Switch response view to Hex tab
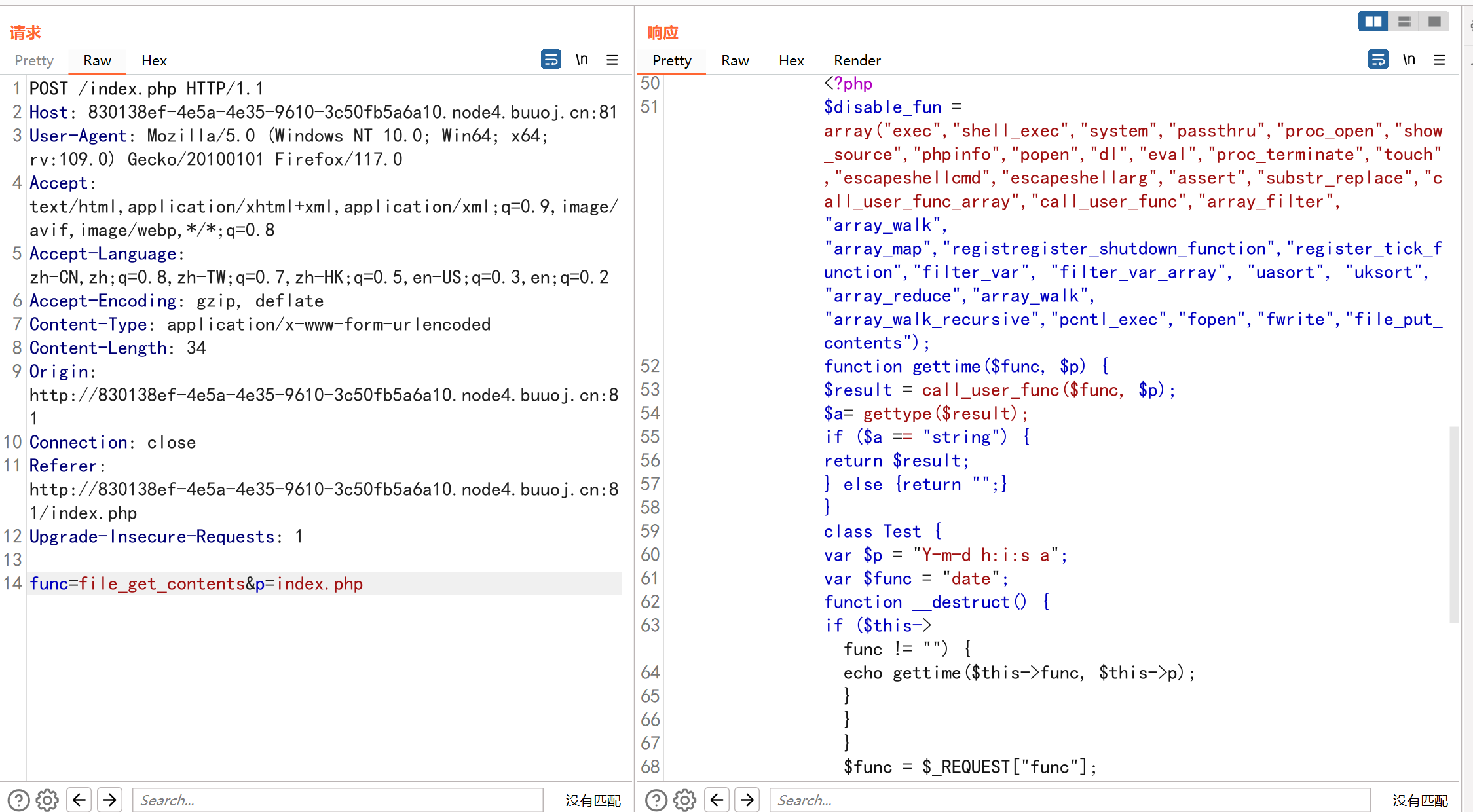 [791, 60]
